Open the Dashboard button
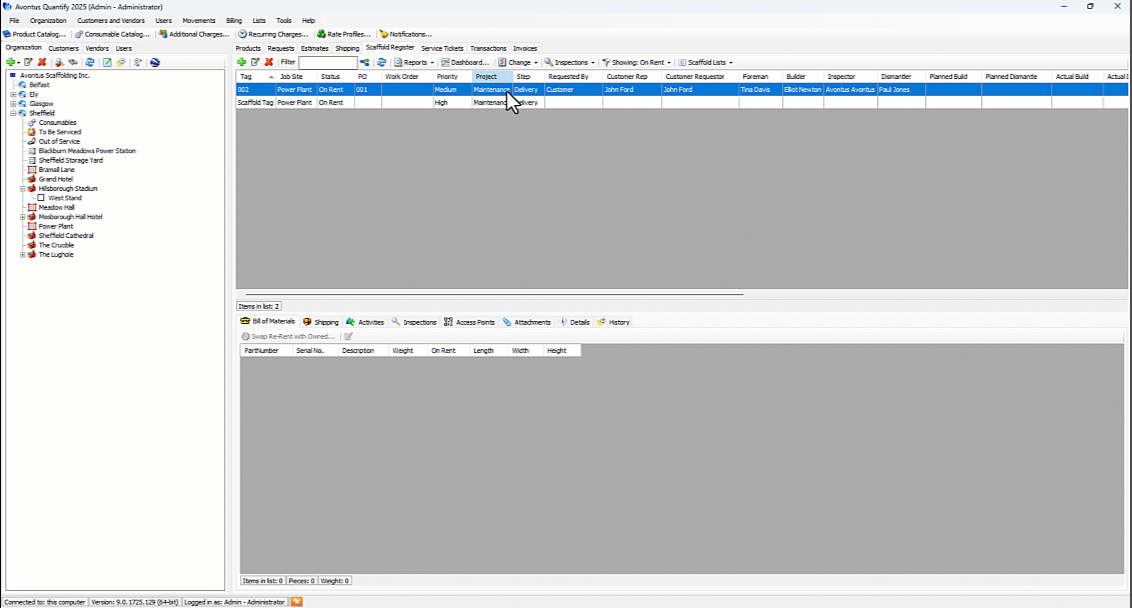The height and width of the screenshot is (608, 1132). coord(465,62)
